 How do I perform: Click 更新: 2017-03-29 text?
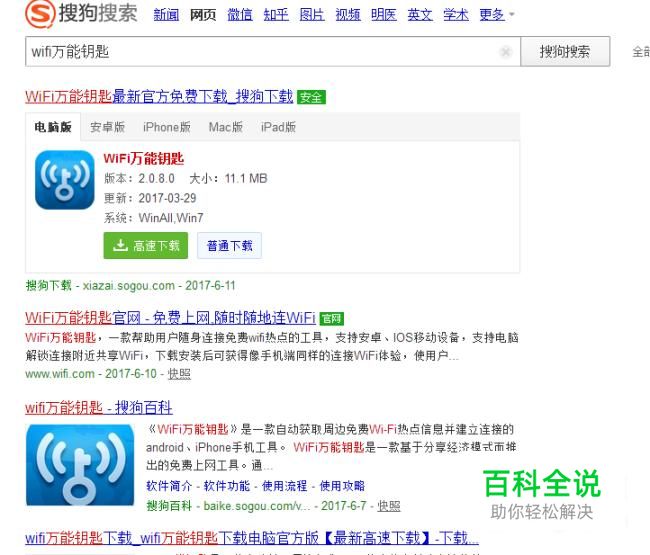click(x=150, y=198)
